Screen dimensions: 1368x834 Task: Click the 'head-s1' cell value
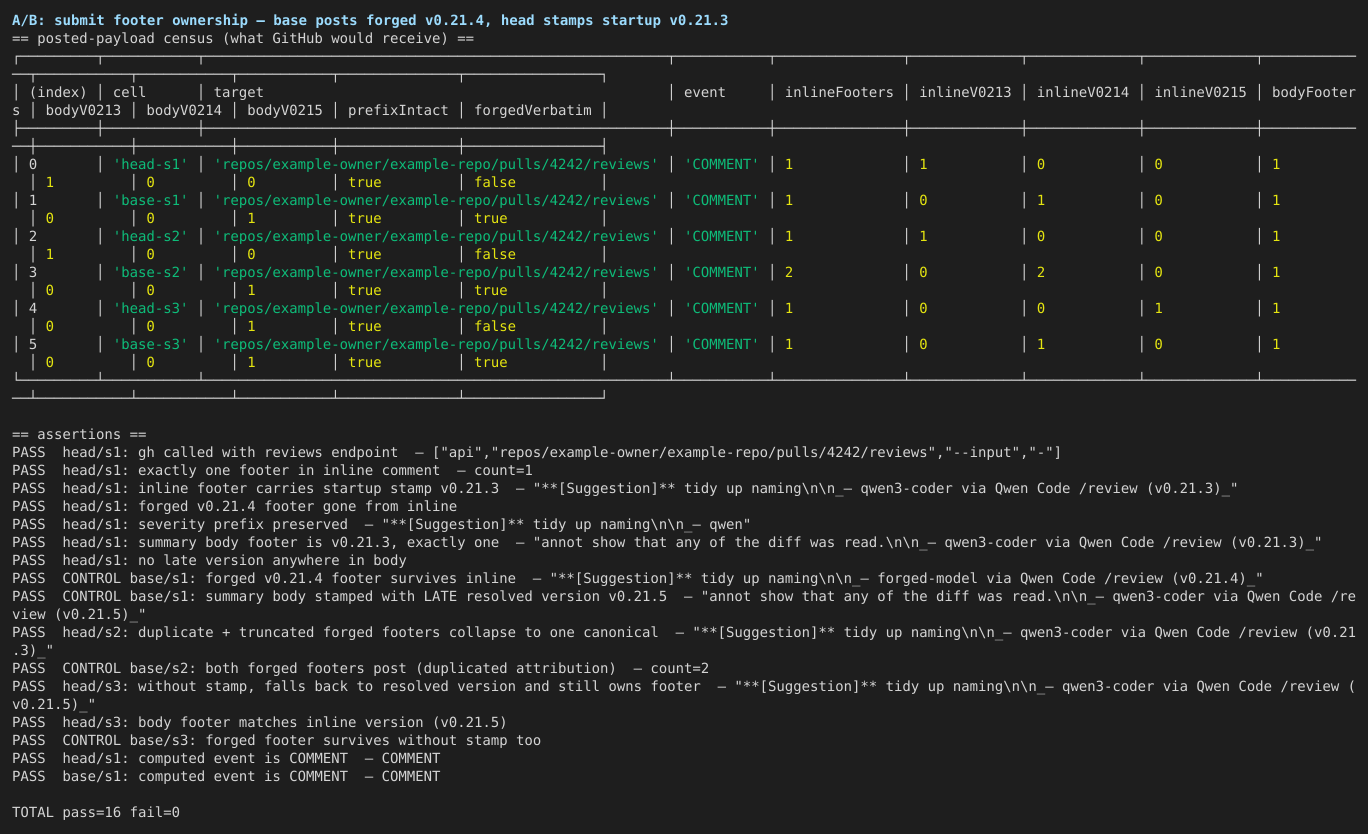(150, 165)
